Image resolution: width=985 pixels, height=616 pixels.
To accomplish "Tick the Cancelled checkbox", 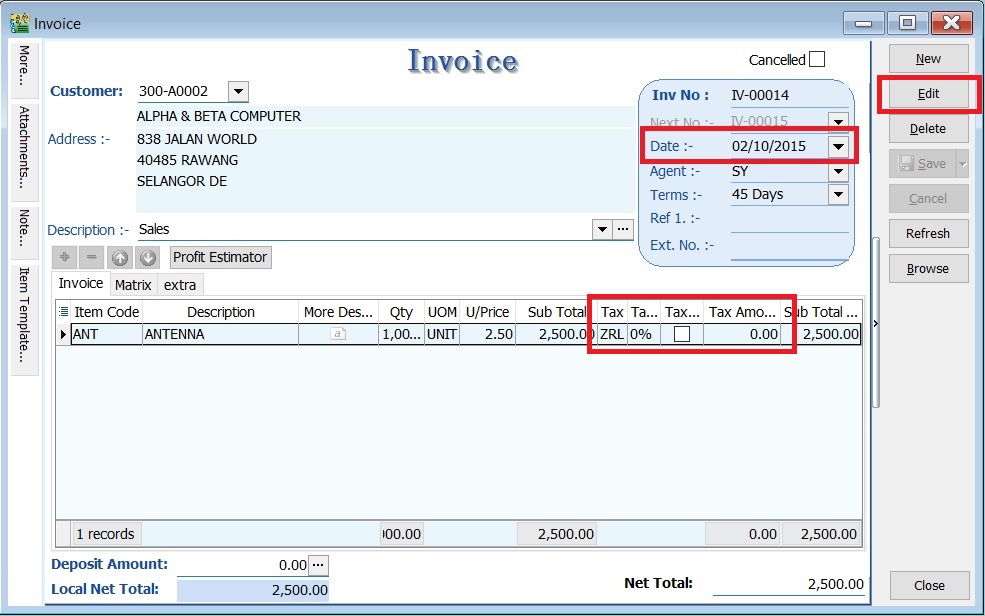I will (x=817, y=59).
